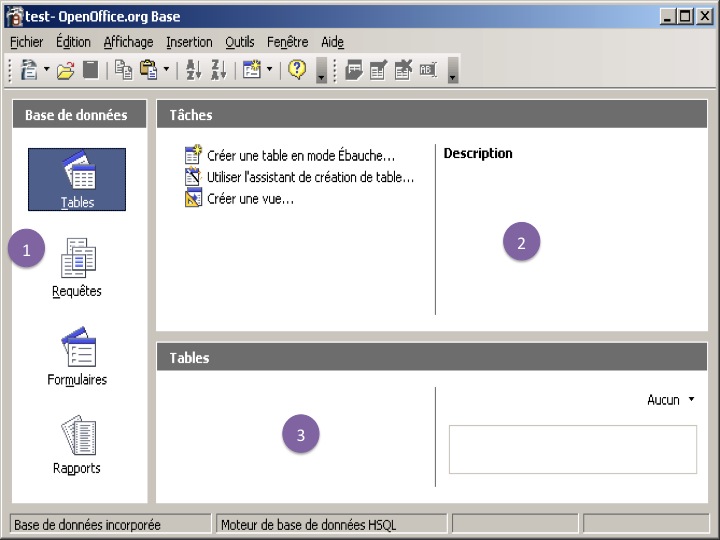This screenshot has width=720, height=540.
Task: Click the Base application icon in title bar
Action: click(15, 17)
